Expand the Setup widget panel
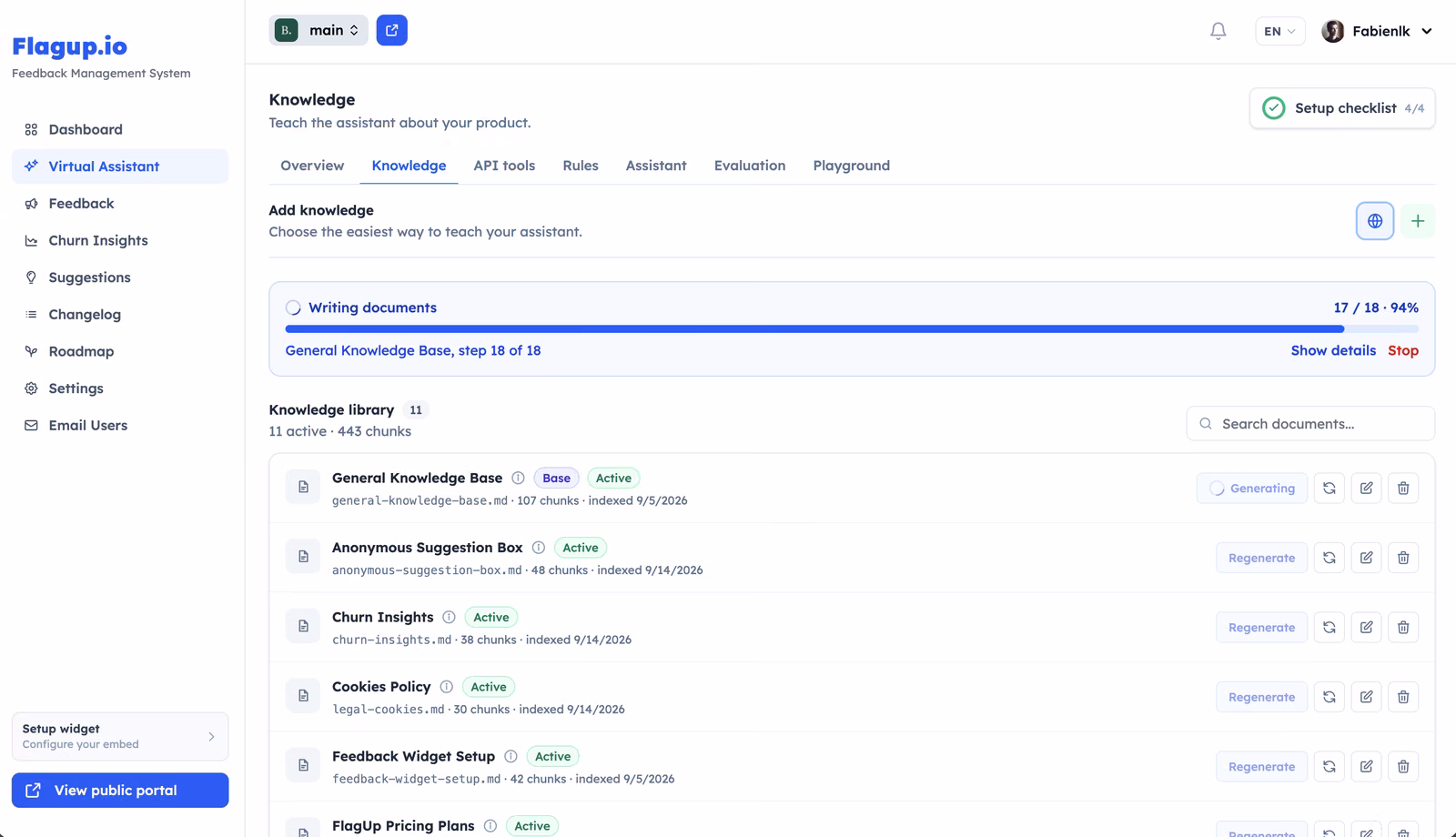 pyautogui.click(x=120, y=736)
